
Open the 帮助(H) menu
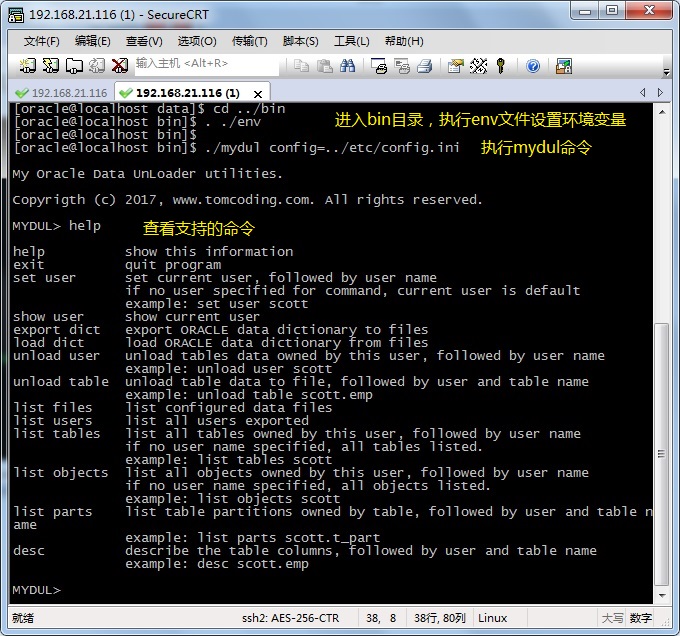(x=404, y=41)
